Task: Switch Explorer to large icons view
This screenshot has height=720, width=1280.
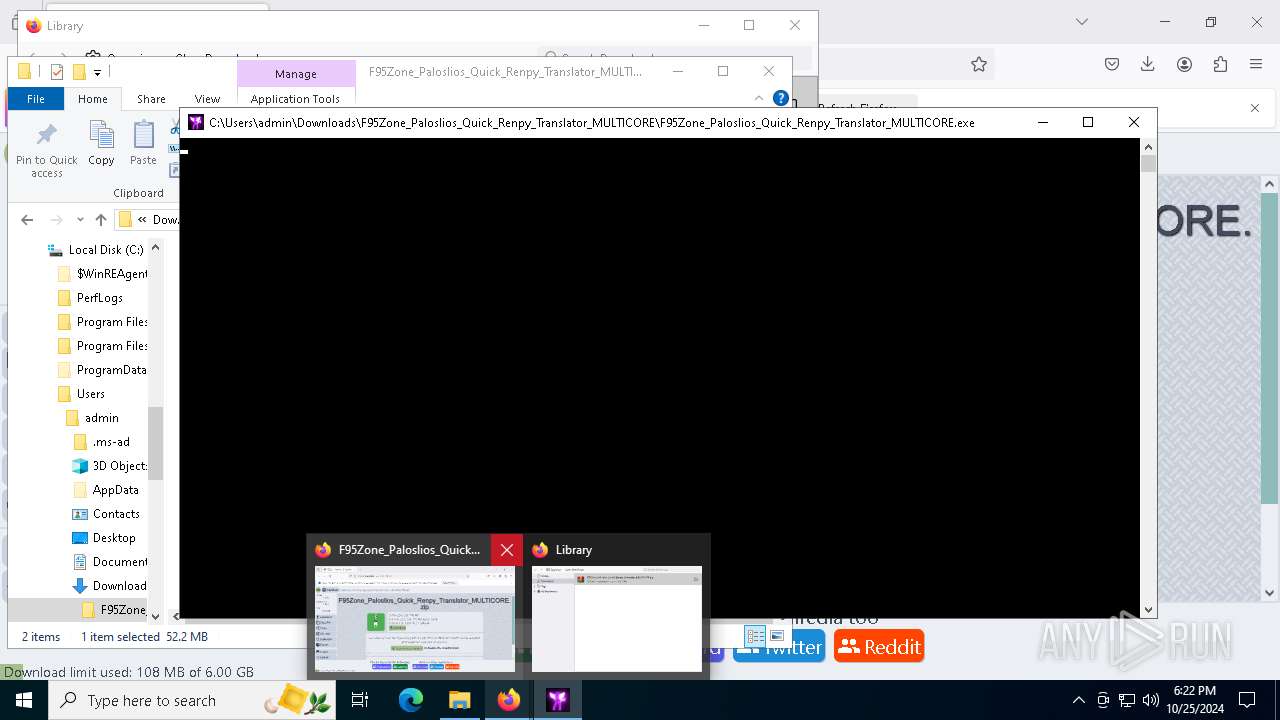Action: (777, 636)
